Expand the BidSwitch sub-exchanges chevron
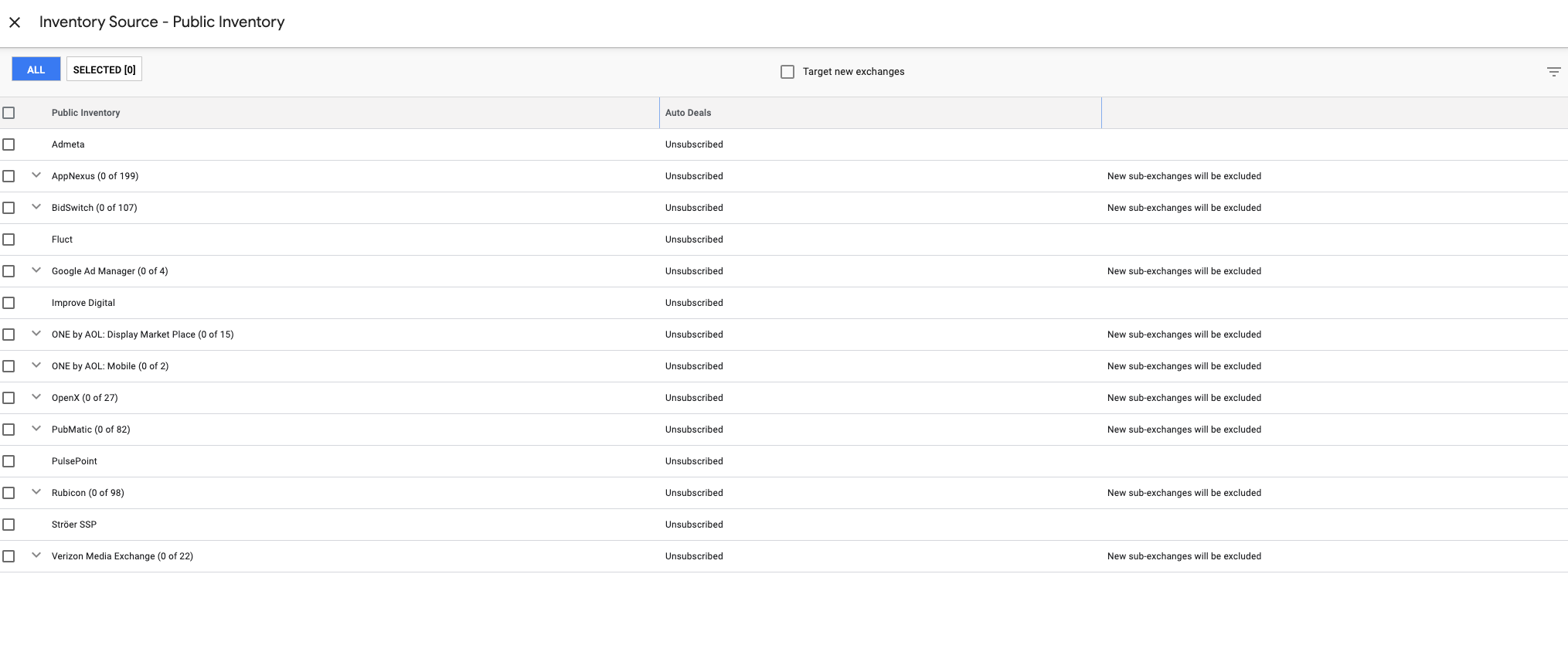 coord(36,207)
